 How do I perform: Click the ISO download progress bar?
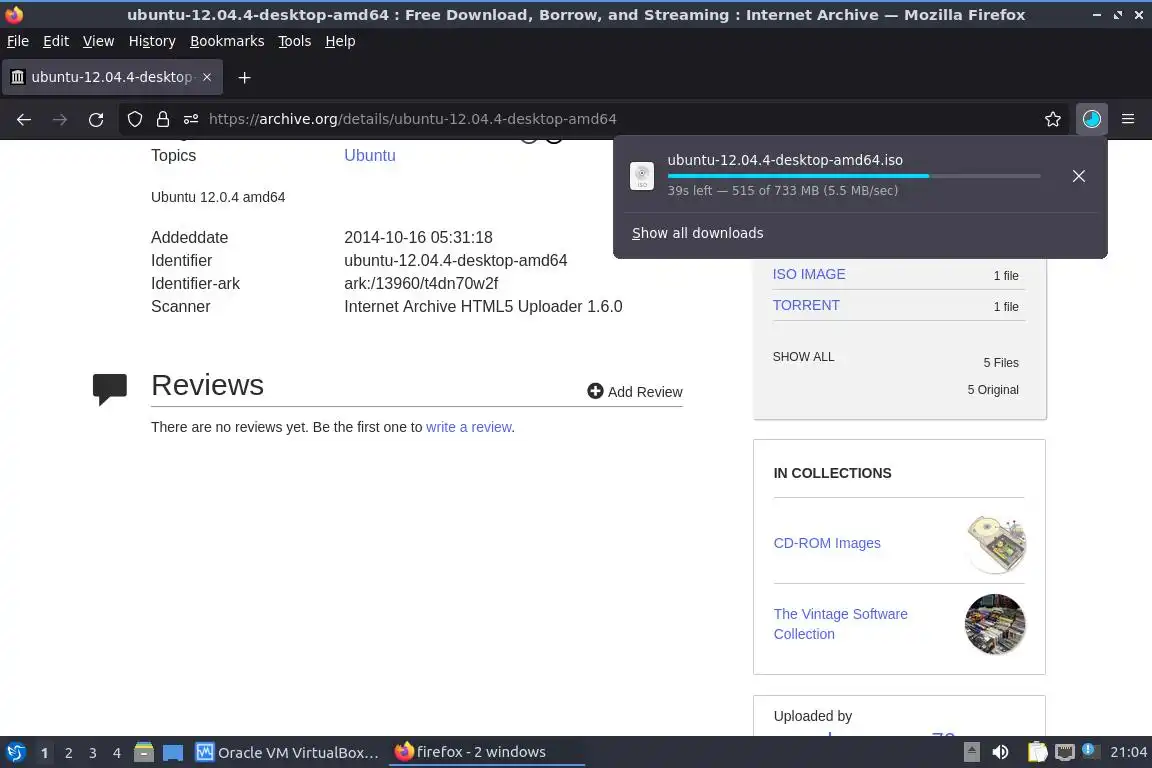(854, 176)
